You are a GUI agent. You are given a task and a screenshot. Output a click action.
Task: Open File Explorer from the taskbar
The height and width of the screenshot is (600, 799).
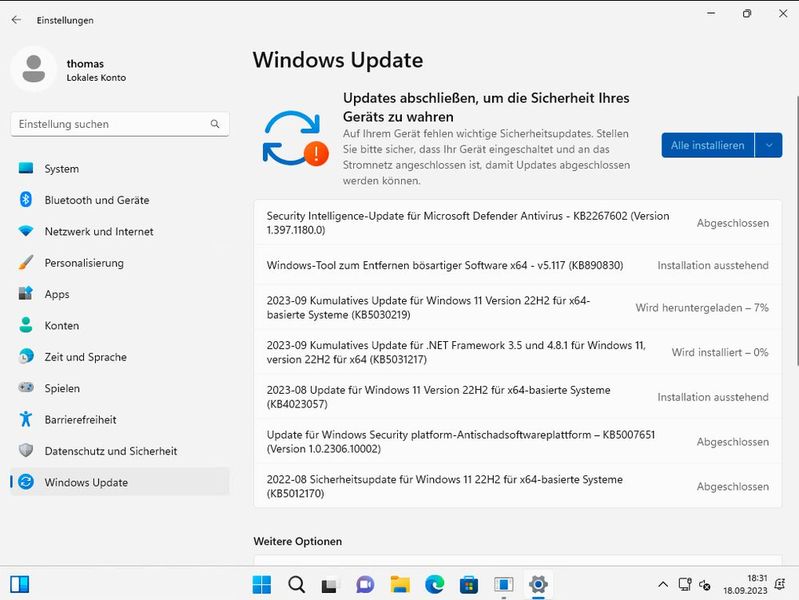pos(400,584)
